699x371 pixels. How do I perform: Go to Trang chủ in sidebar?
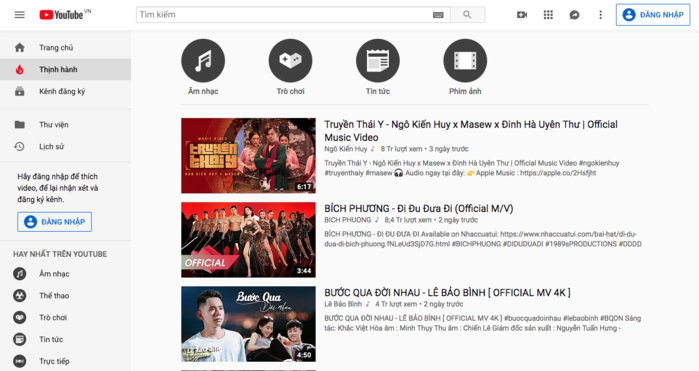click(x=66, y=48)
